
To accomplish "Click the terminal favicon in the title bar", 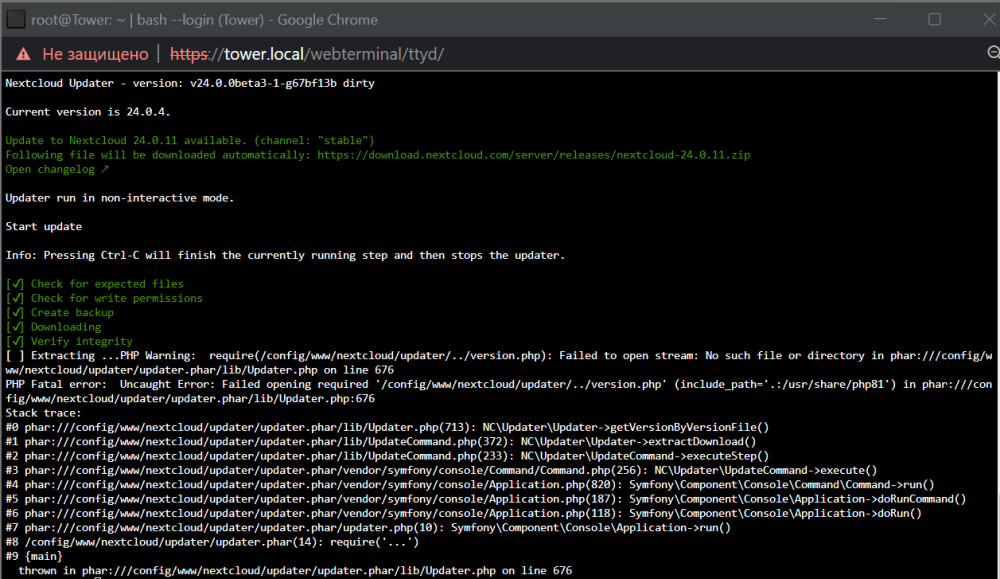I will pyautogui.click(x=15, y=20).
